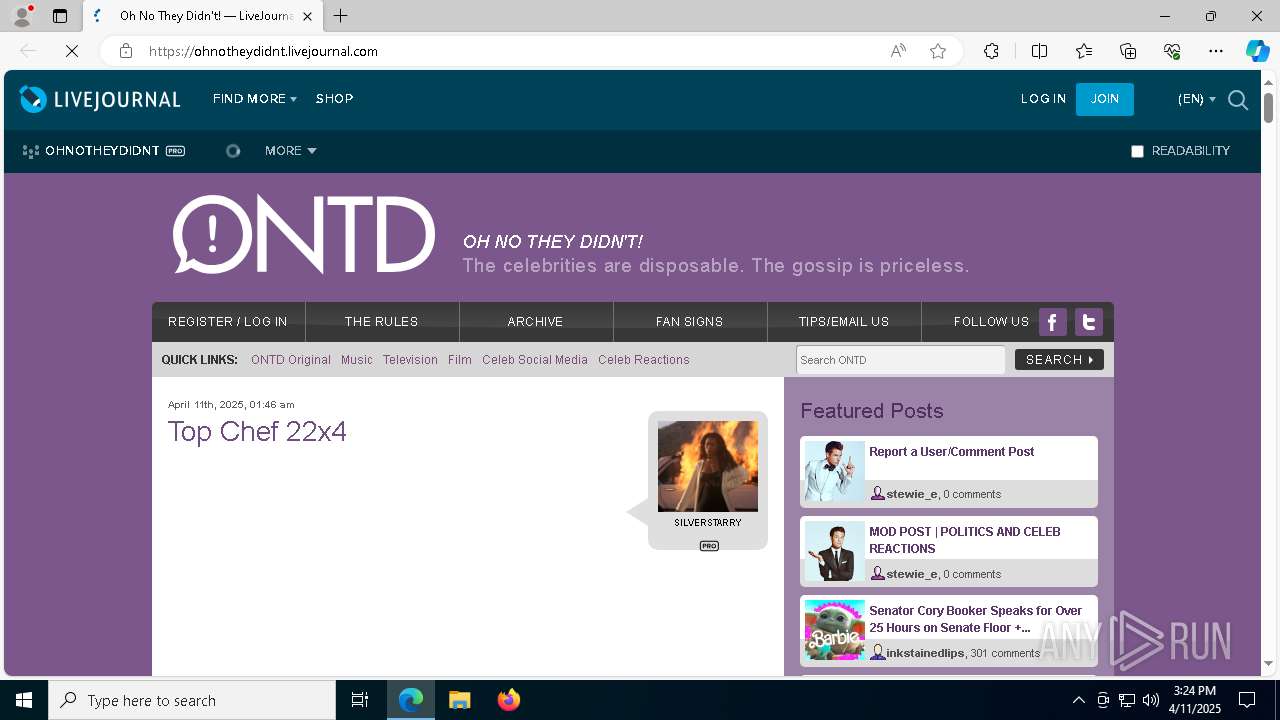Add this page to favorites
The image size is (1280, 720).
[938, 51]
